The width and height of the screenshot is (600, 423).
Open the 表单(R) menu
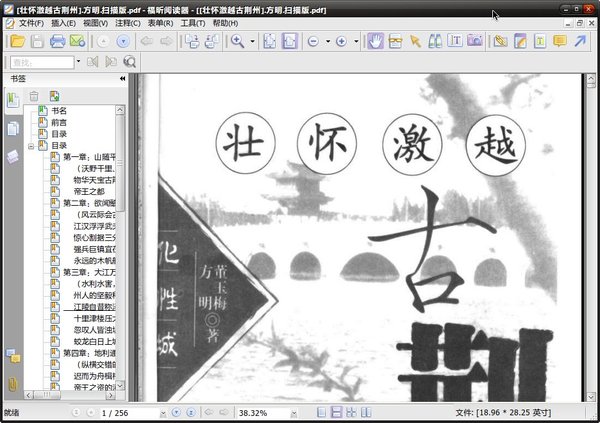tap(160, 23)
